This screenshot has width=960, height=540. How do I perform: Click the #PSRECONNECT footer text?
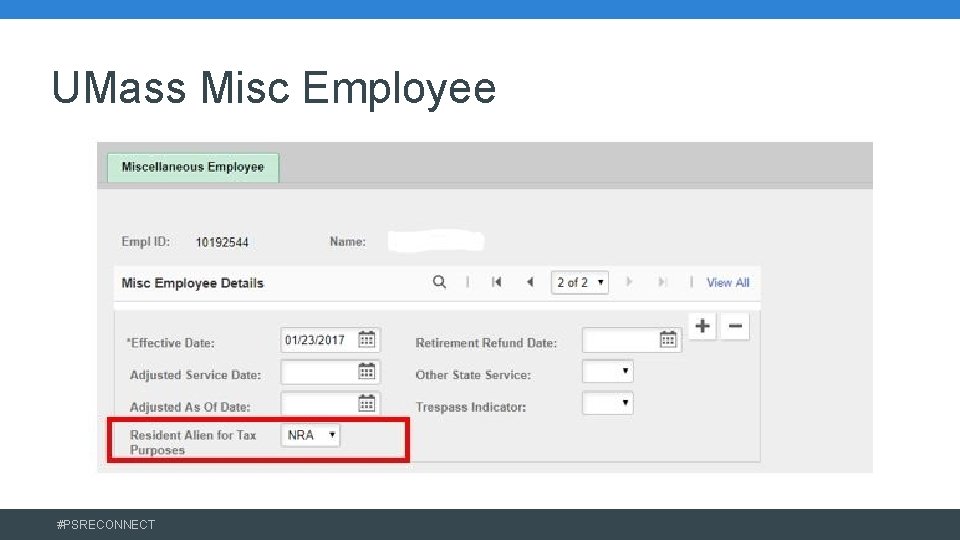pyautogui.click(x=106, y=525)
